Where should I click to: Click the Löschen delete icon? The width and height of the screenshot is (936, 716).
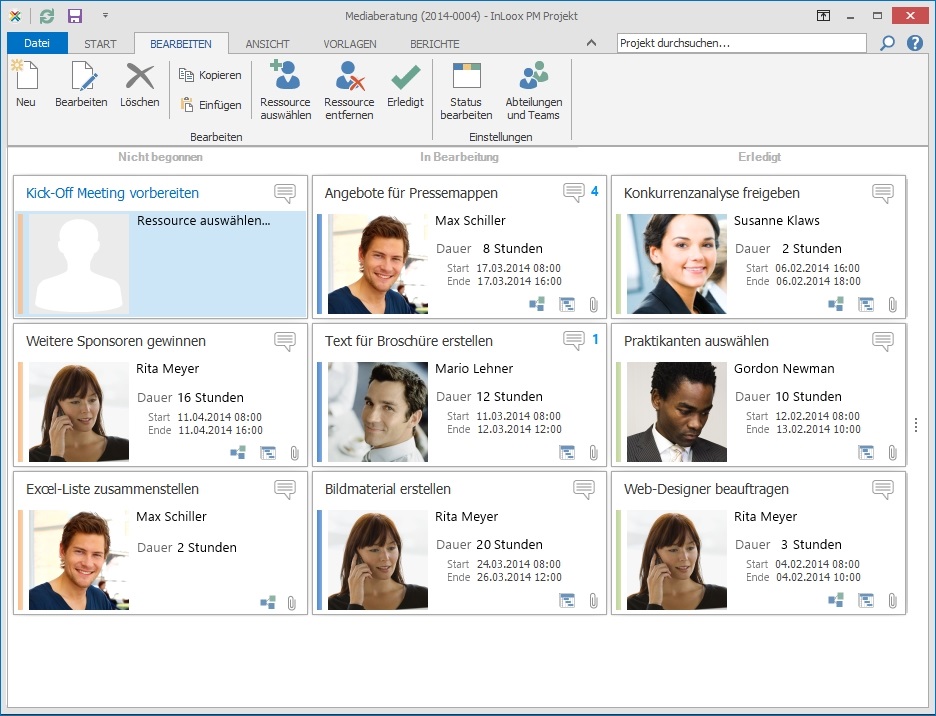(x=140, y=84)
